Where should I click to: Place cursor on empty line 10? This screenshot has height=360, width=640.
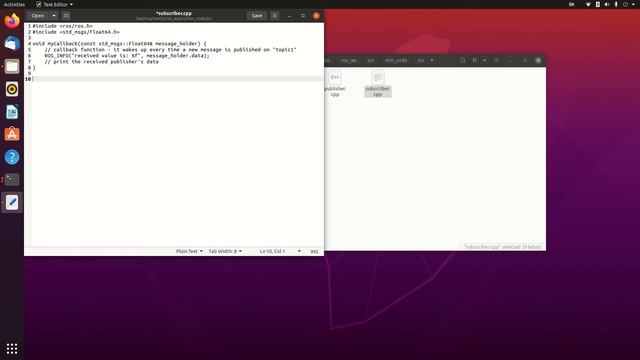[178, 79]
